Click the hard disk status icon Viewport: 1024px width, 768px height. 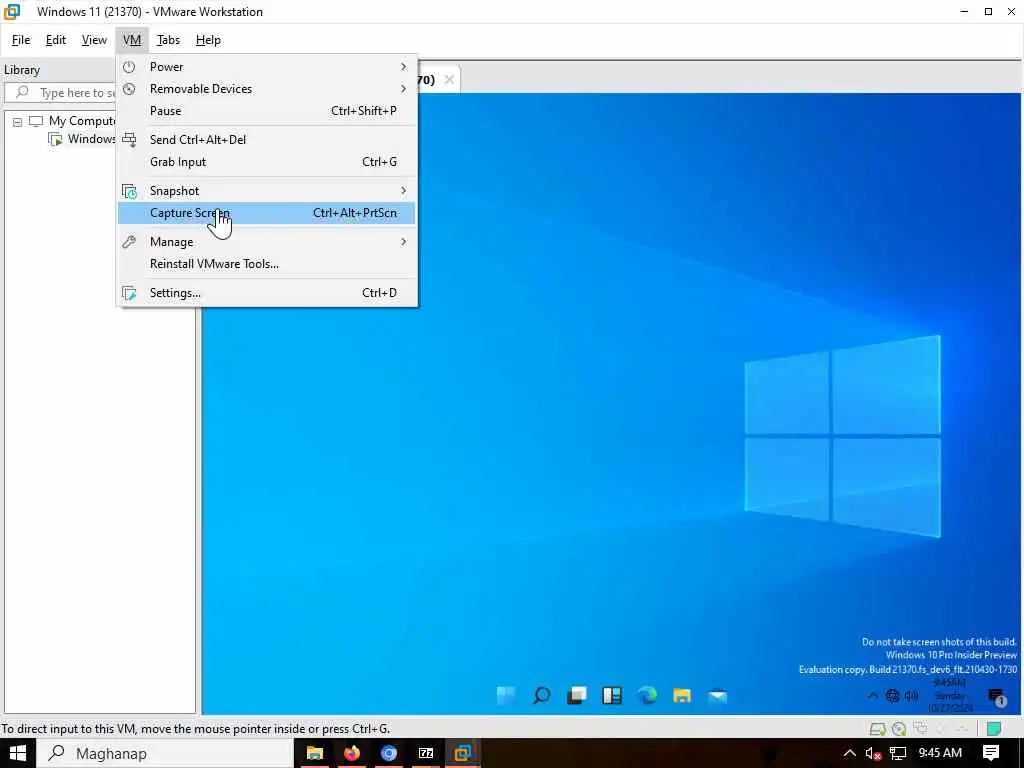tap(878, 729)
